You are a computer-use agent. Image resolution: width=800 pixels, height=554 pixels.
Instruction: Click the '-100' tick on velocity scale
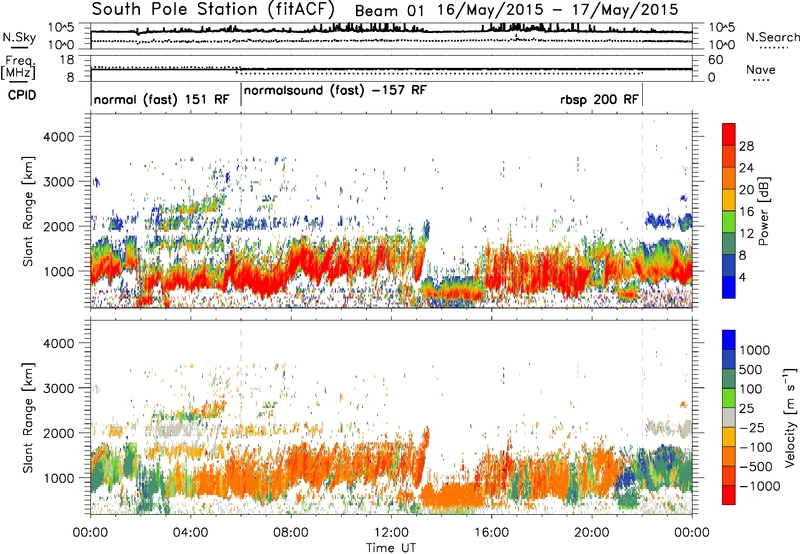coord(755,447)
